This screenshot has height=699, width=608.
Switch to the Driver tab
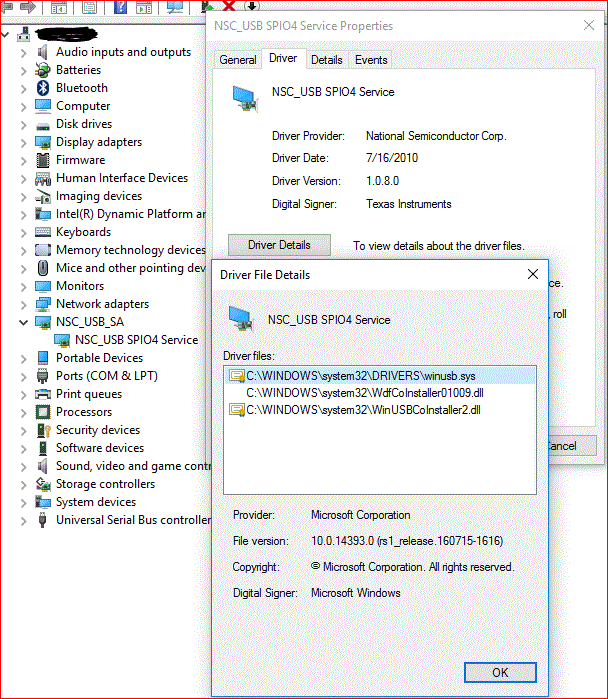[283, 58]
